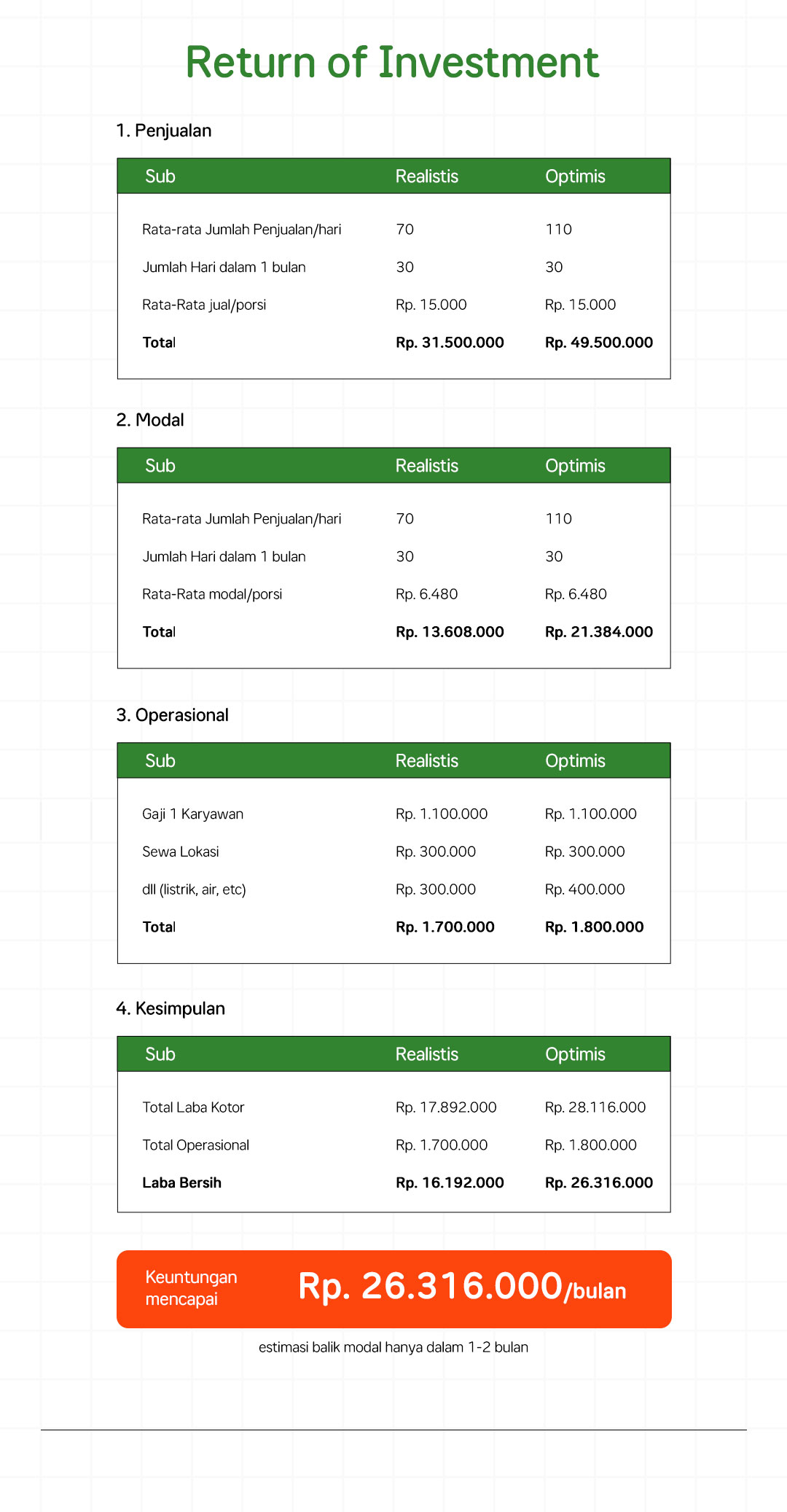The image size is (787, 1512).
Task: Select the "3. Operasional" section heading
Action: 173,716
